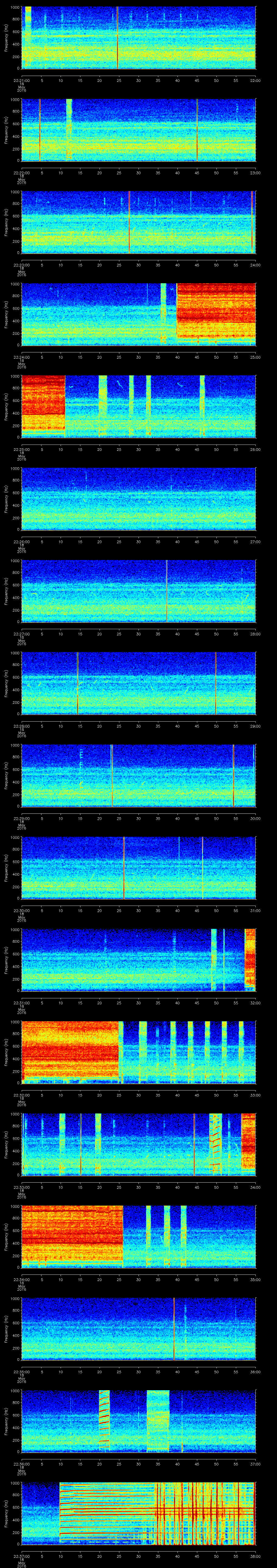Image resolution: width=277 pixels, height=1568 pixels.
Task: Click the spectrogram panel starting at 22:28:00
Action: 139,683
